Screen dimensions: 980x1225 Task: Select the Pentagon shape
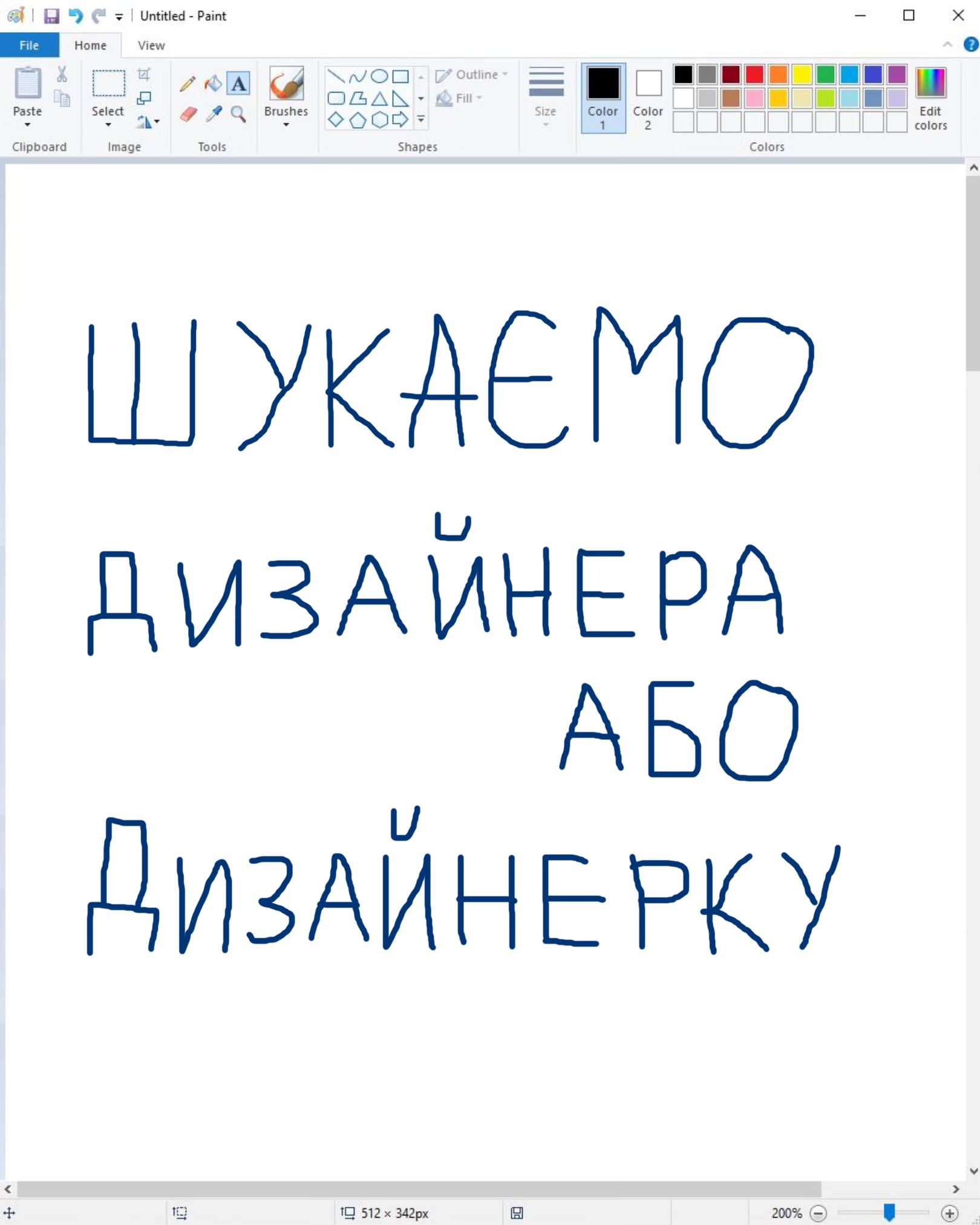tap(358, 120)
